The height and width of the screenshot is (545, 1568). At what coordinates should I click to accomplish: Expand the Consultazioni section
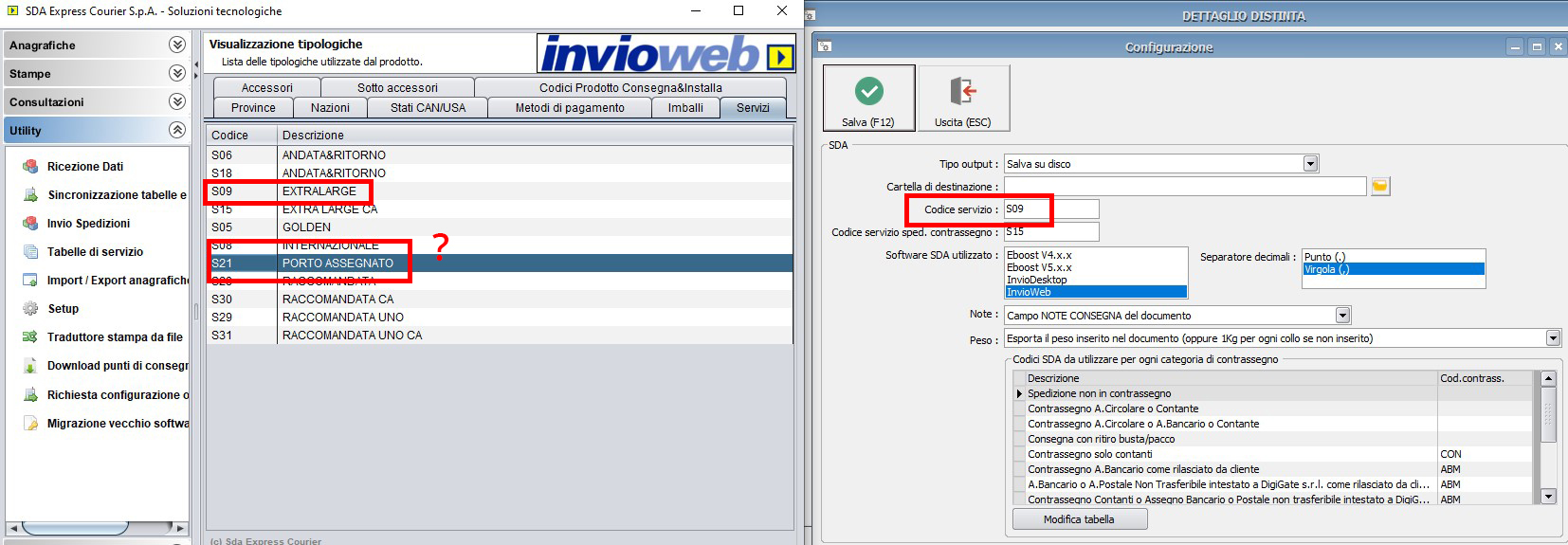pos(176,101)
